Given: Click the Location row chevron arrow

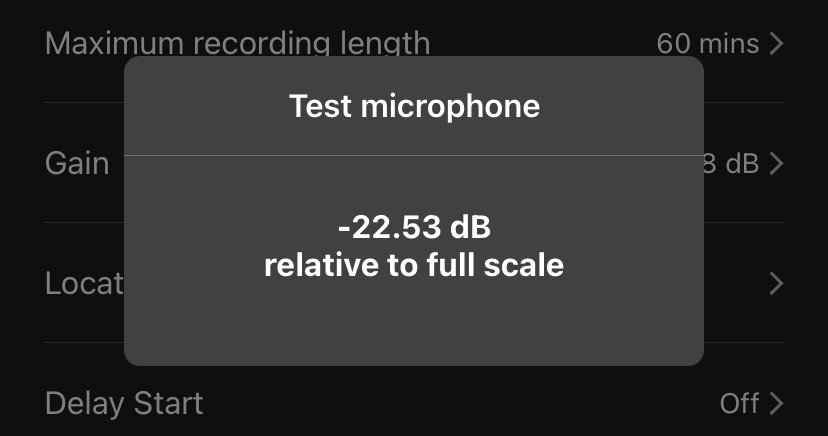Looking at the screenshot, I should [776, 284].
